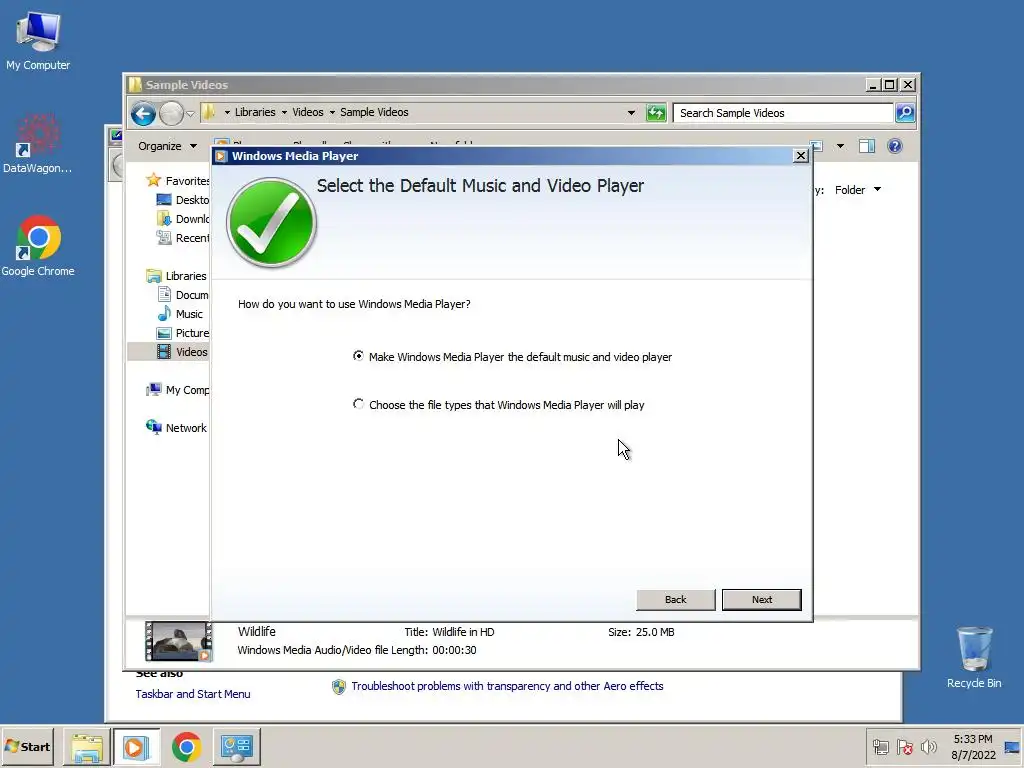Open Google Chrome desktop shortcut

[38, 246]
